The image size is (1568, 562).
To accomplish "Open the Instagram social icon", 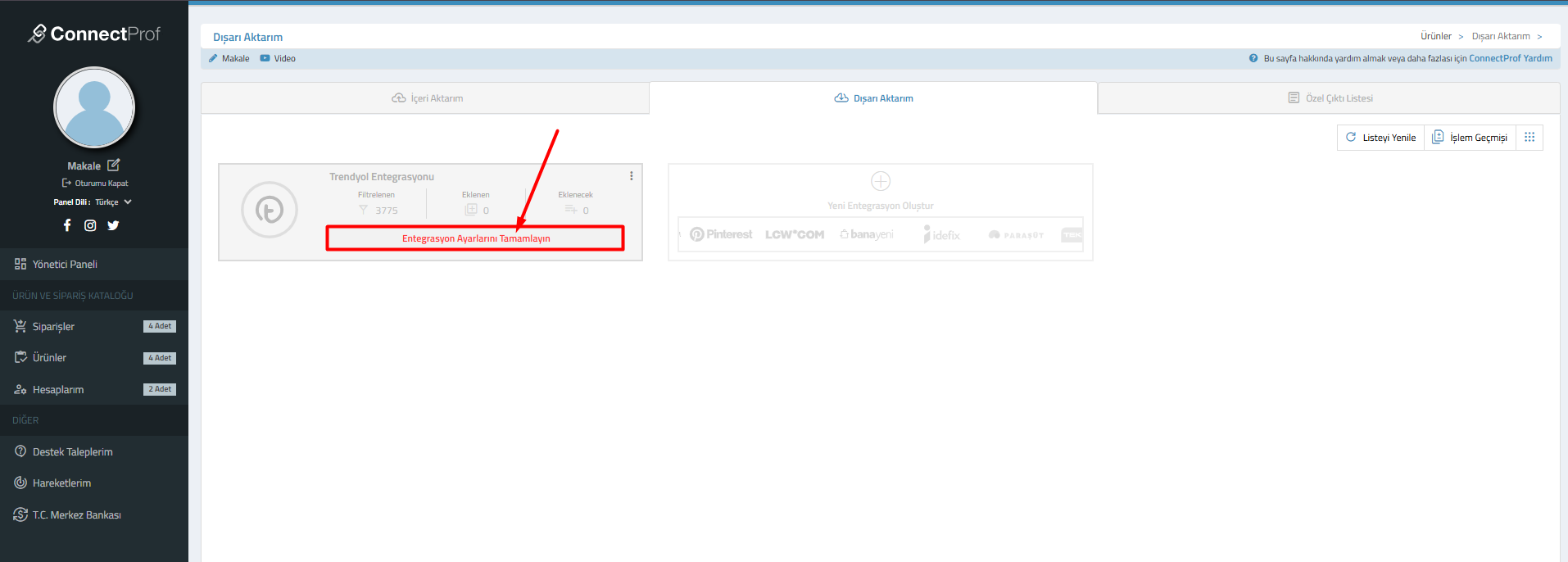I will click(x=90, y=225).
